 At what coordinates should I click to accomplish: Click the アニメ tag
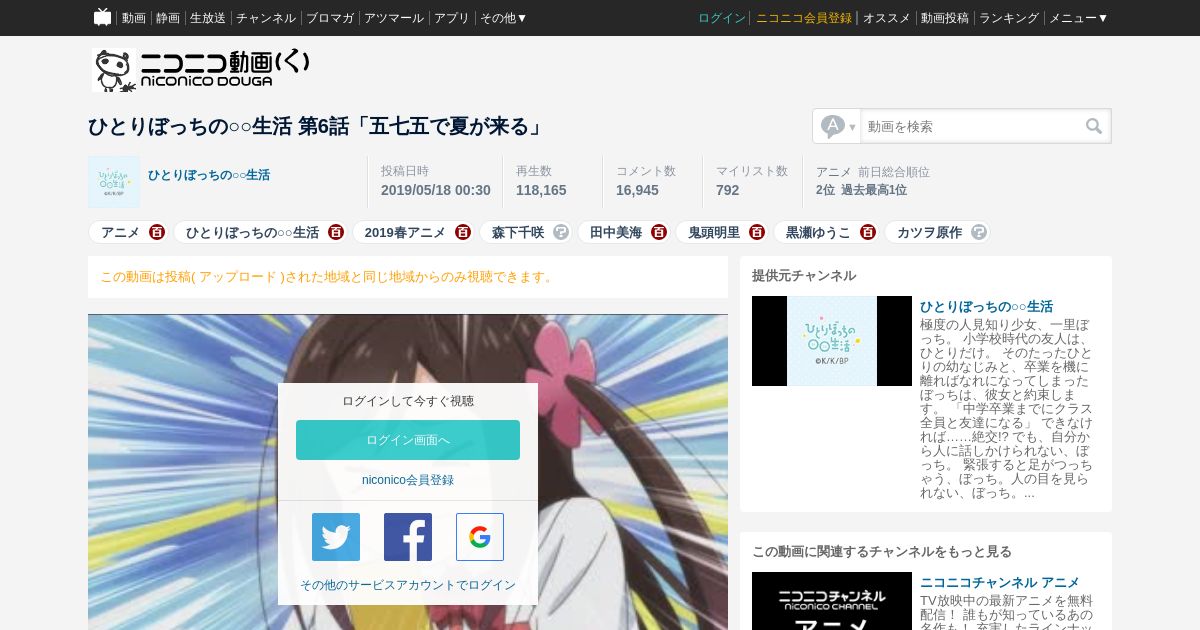[120, 232]
